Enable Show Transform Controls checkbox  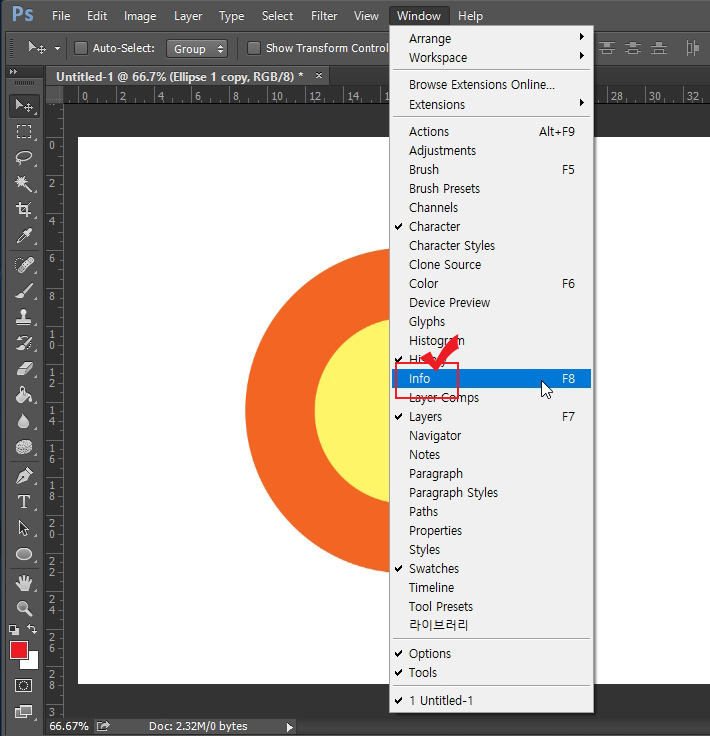point(254,48)
